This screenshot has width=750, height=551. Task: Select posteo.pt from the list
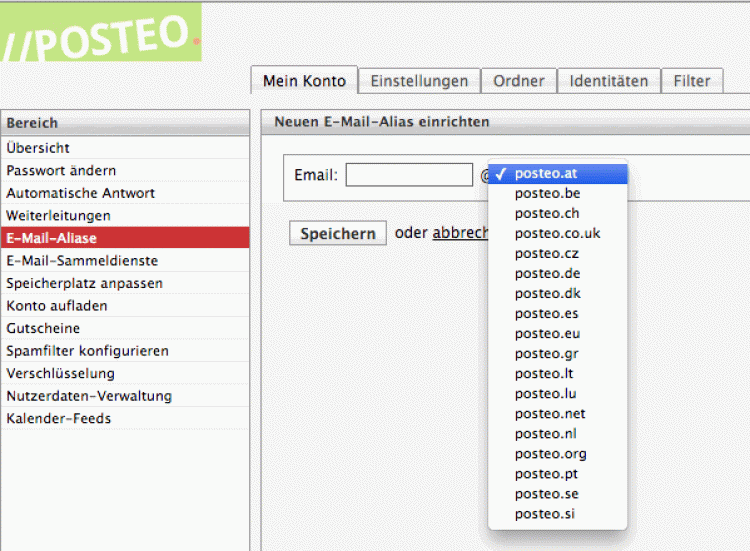pyautogui.click(x=558, y=474)
